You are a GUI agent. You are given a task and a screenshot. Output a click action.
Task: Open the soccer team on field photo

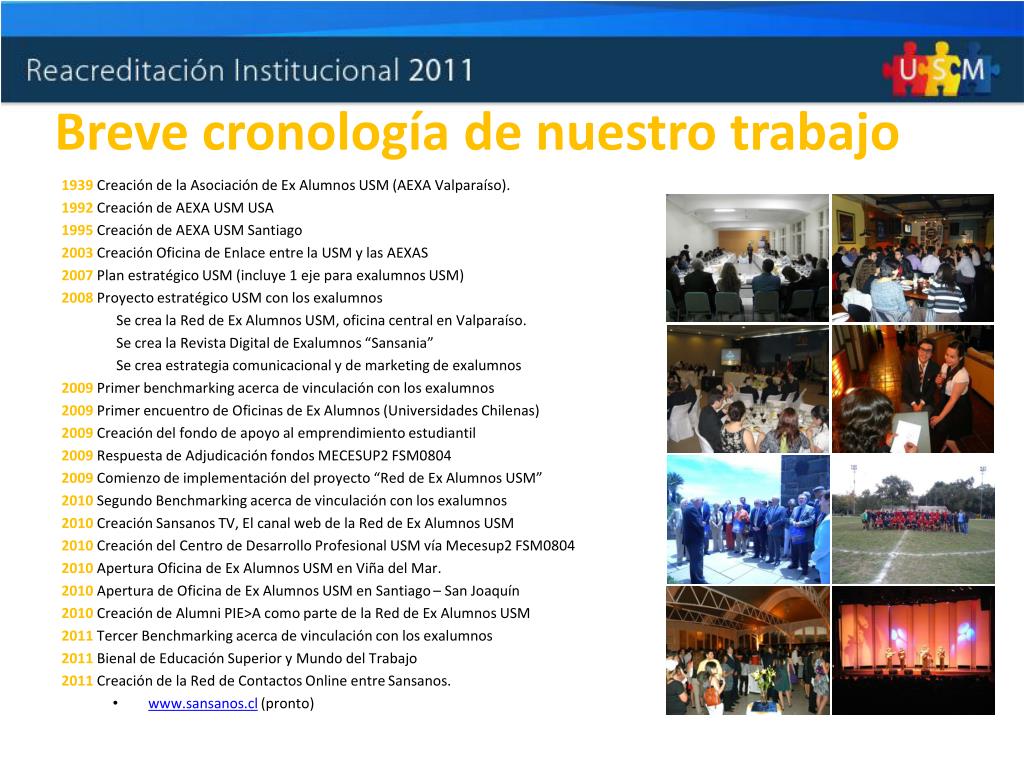(x=914, y=520)
